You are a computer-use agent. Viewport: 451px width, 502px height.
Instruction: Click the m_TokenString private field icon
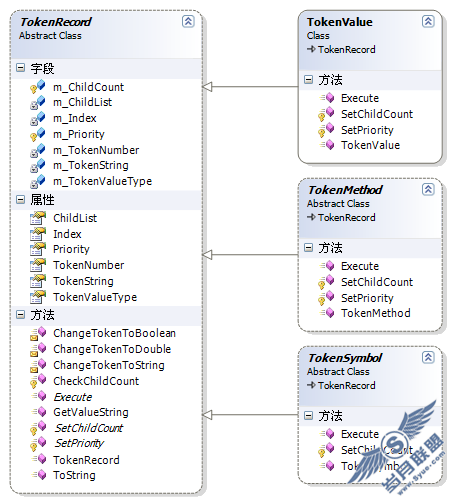pos(38,166)
